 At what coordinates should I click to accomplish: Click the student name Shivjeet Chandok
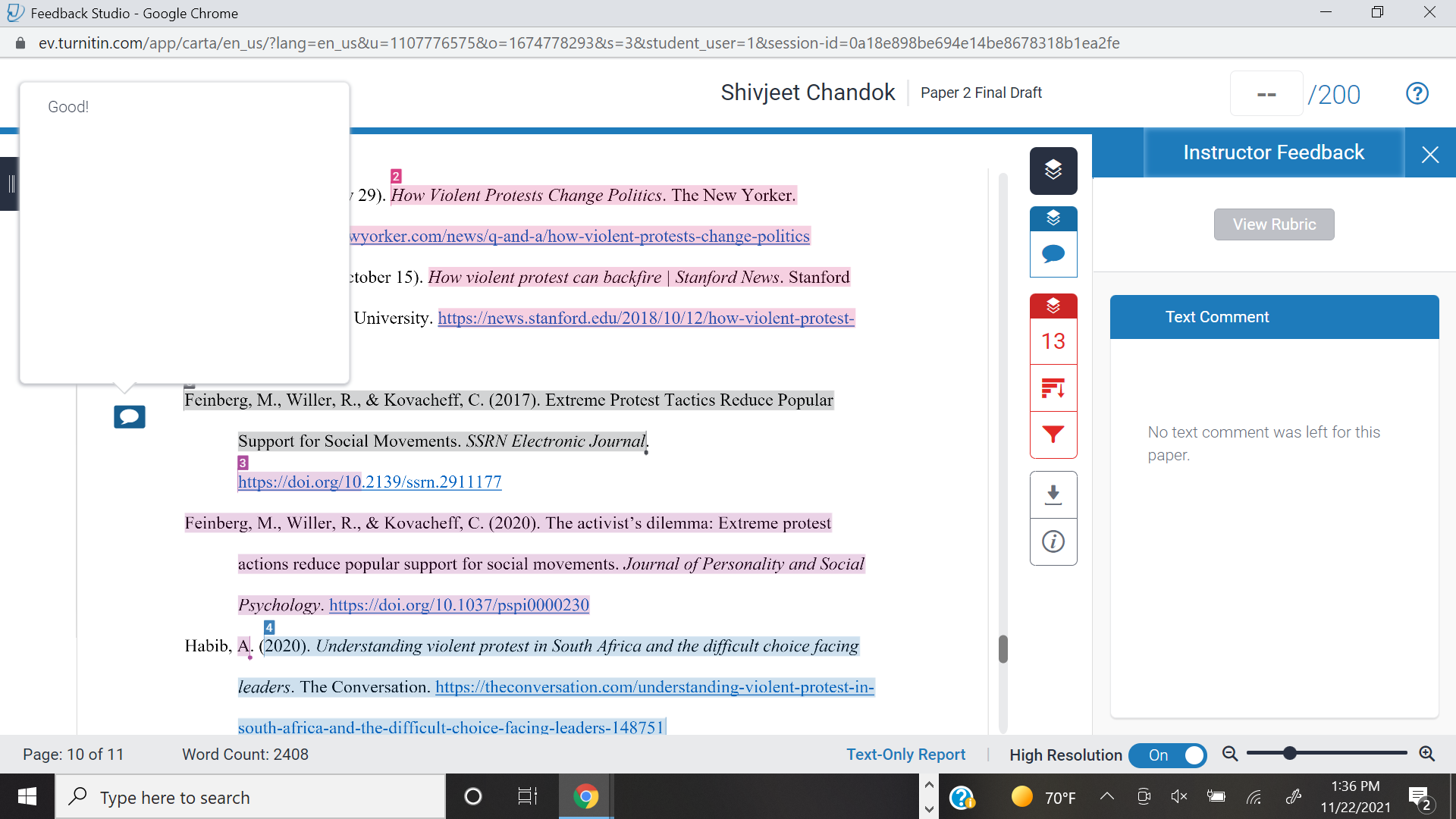[x=808, y=93]
